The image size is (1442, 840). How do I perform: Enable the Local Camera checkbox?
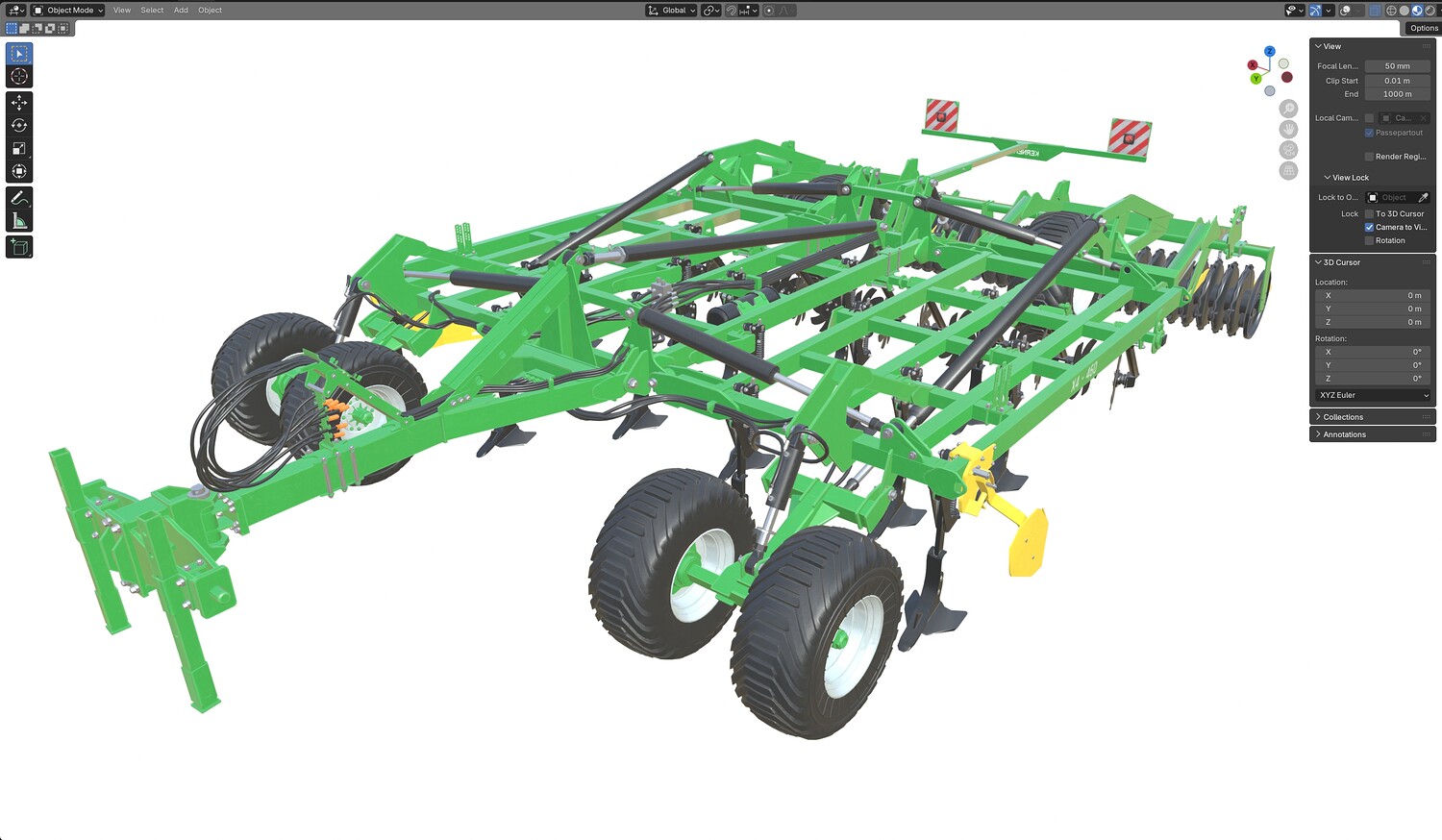1370,118
